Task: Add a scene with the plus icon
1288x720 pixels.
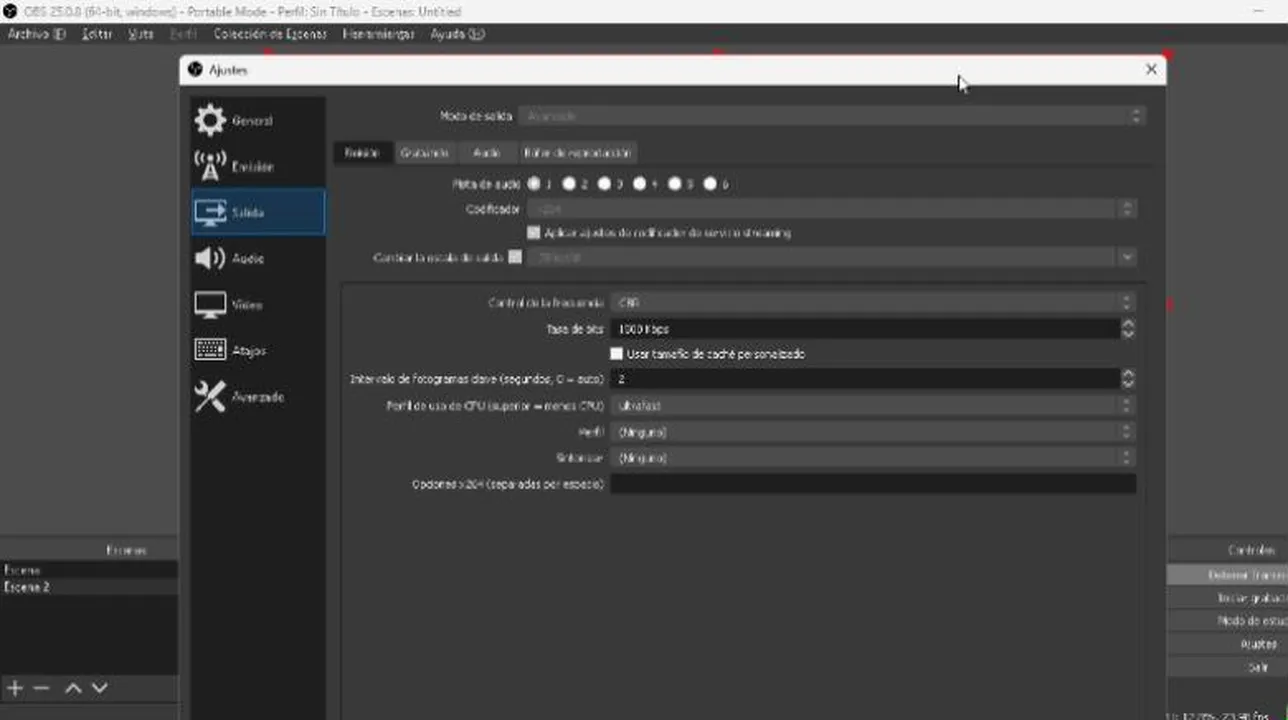Action: 15,688
